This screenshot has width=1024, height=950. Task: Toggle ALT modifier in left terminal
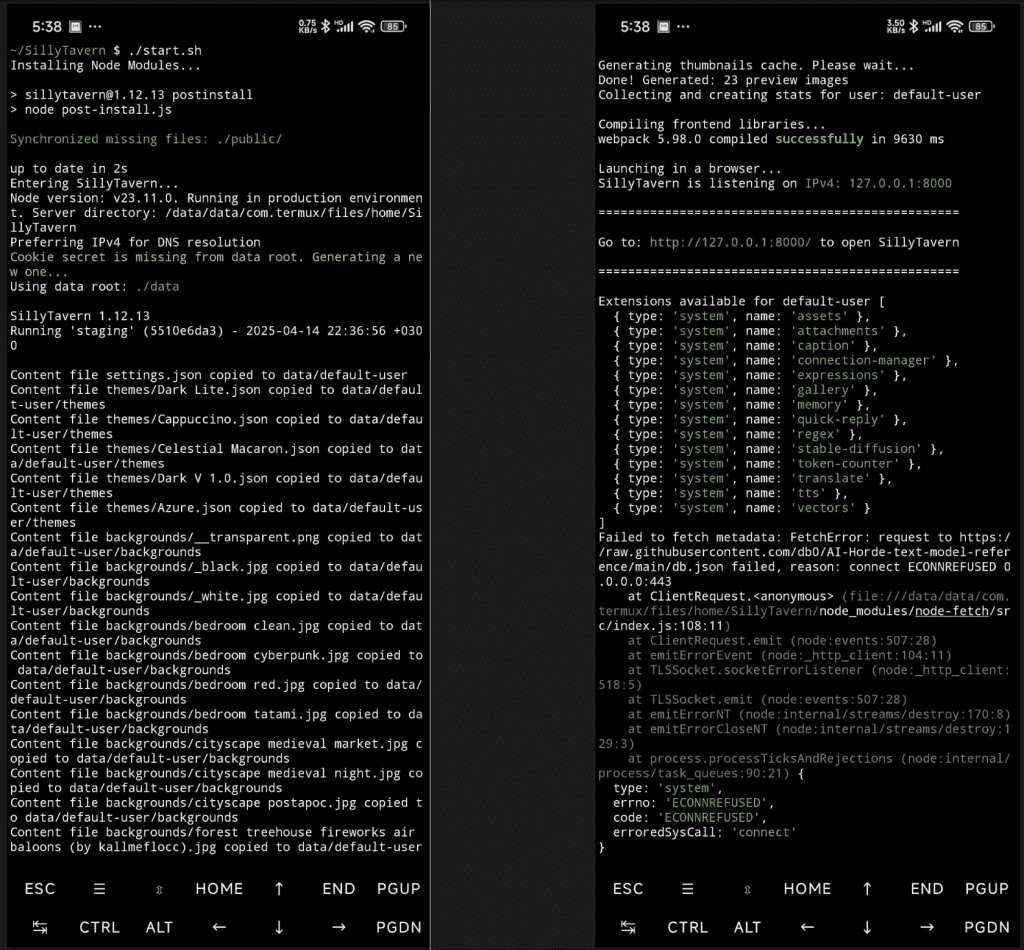(159, 927)
